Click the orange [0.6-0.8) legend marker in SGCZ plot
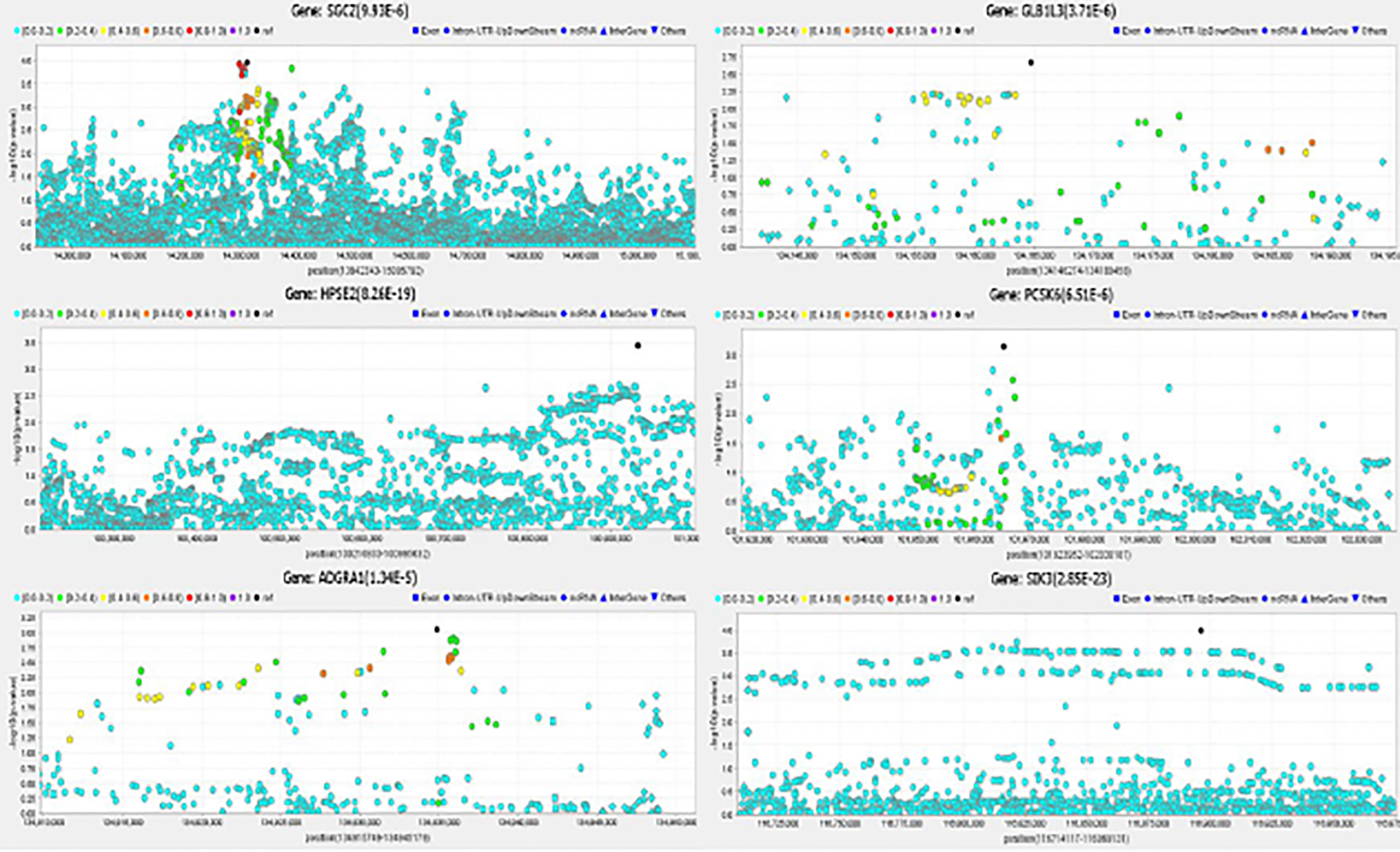Image resolution: width=1400 pixels, height=852 pixels. [147, 31]
